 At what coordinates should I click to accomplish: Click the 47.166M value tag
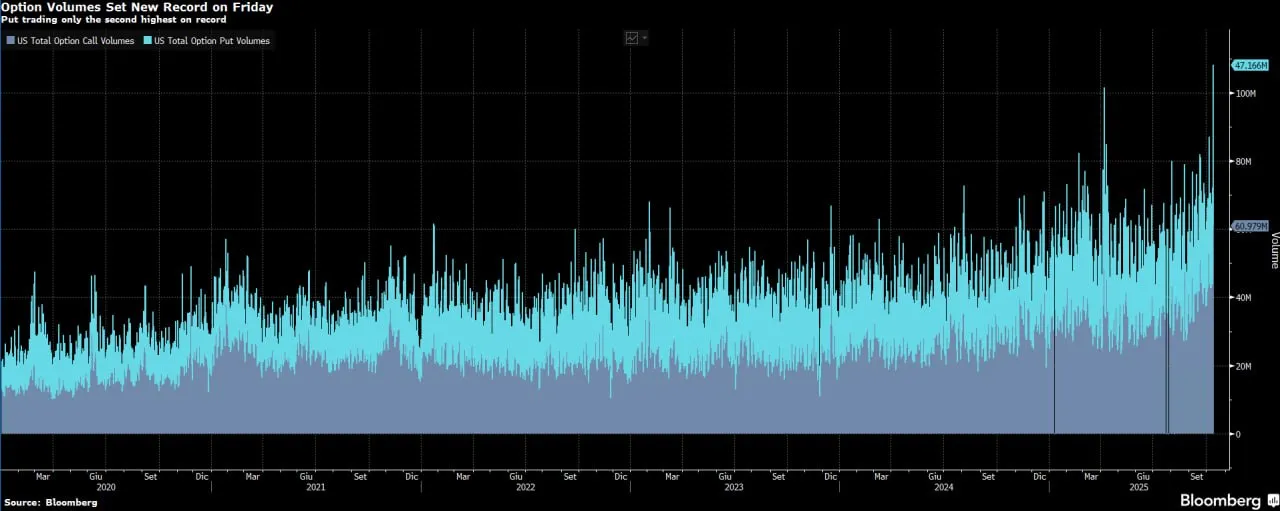point(1250,65)
